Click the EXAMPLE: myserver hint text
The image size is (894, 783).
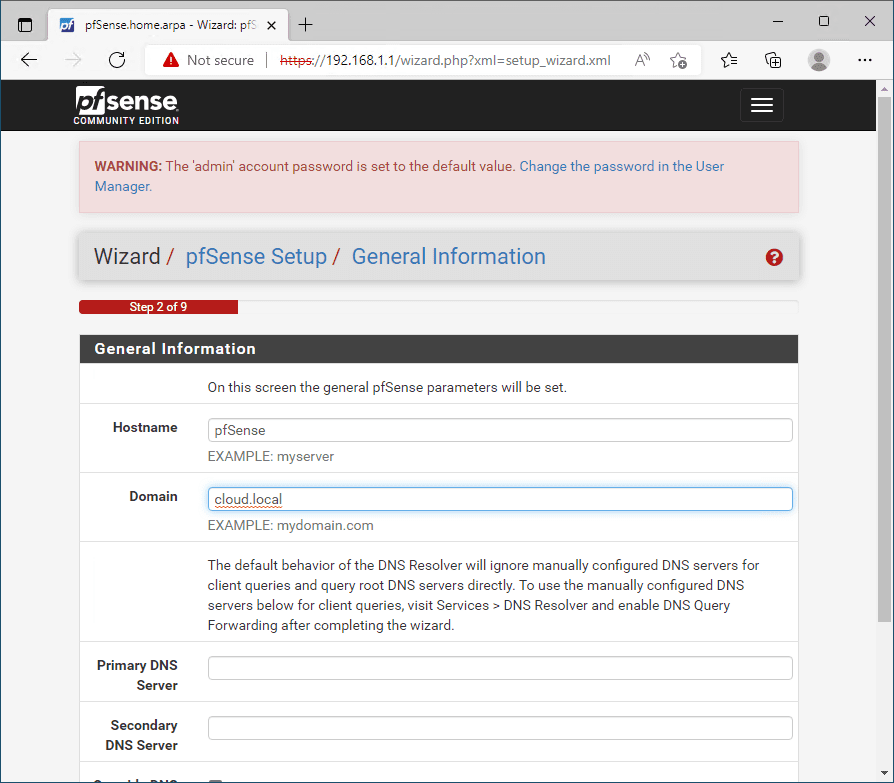coord(271,456)
